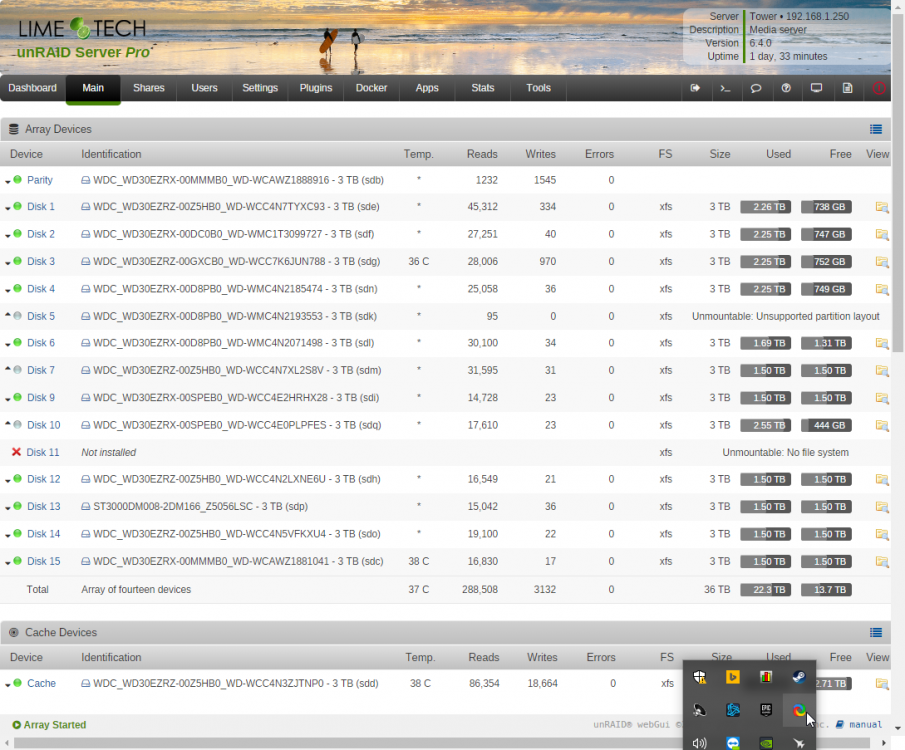Click the spin down arrow for Cache
Screen dimensions: 905x750
click(x=8, y=685)
